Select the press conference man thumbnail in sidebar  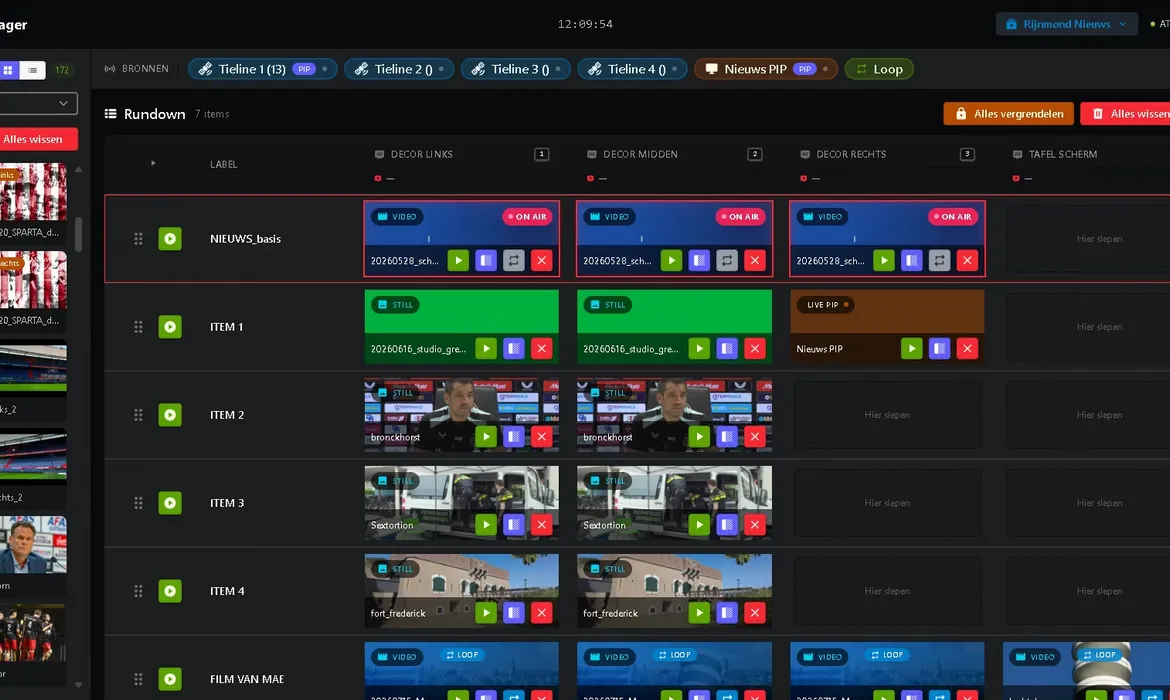(33, 545)
